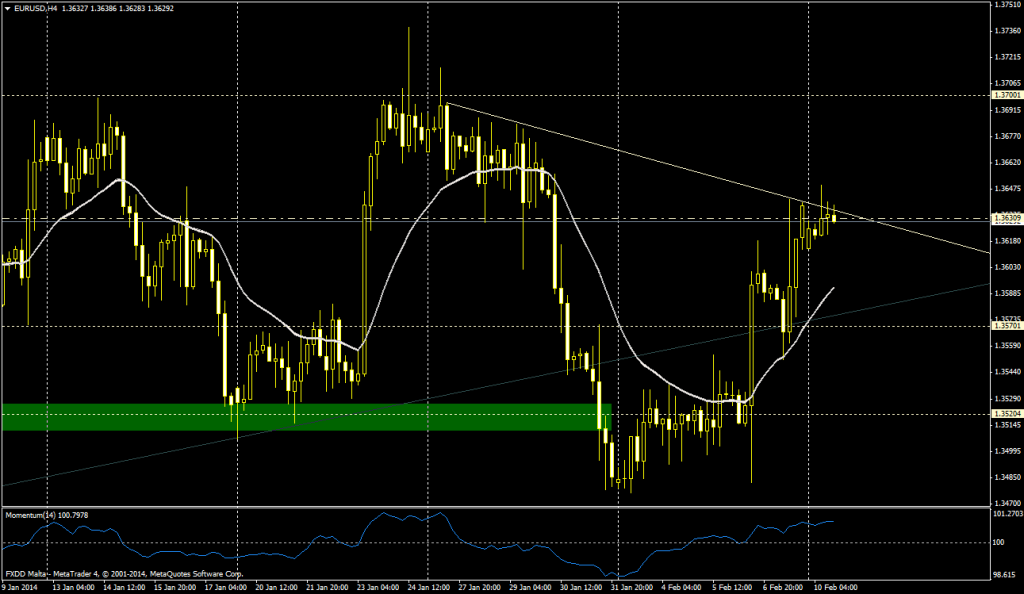Click the EURUSD,H4 chart title text
This screenshot has width=1024, height=594.
pyautogui.click(x=36, y=8)
